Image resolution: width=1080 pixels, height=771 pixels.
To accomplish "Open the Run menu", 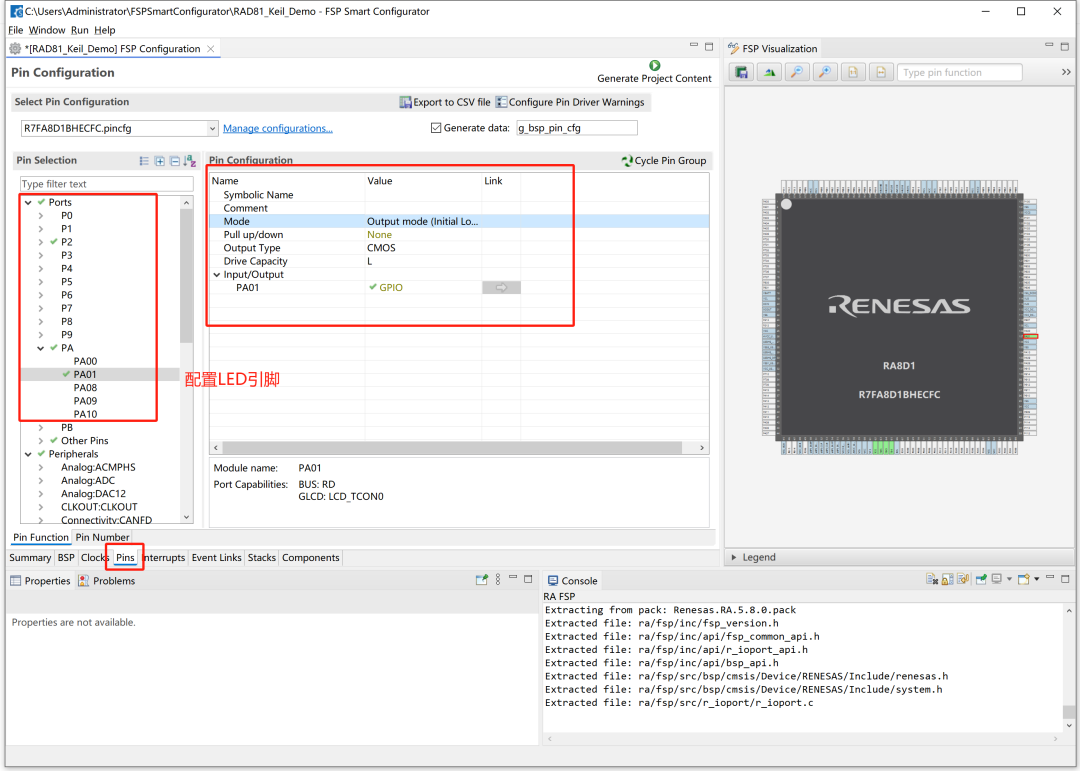I will click(79, 30).
